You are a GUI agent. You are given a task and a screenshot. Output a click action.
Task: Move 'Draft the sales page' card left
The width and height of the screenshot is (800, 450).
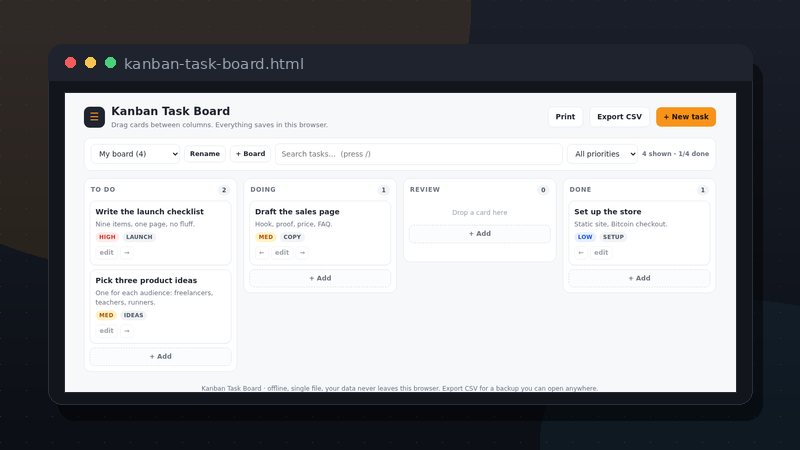(x=262, y=253)
